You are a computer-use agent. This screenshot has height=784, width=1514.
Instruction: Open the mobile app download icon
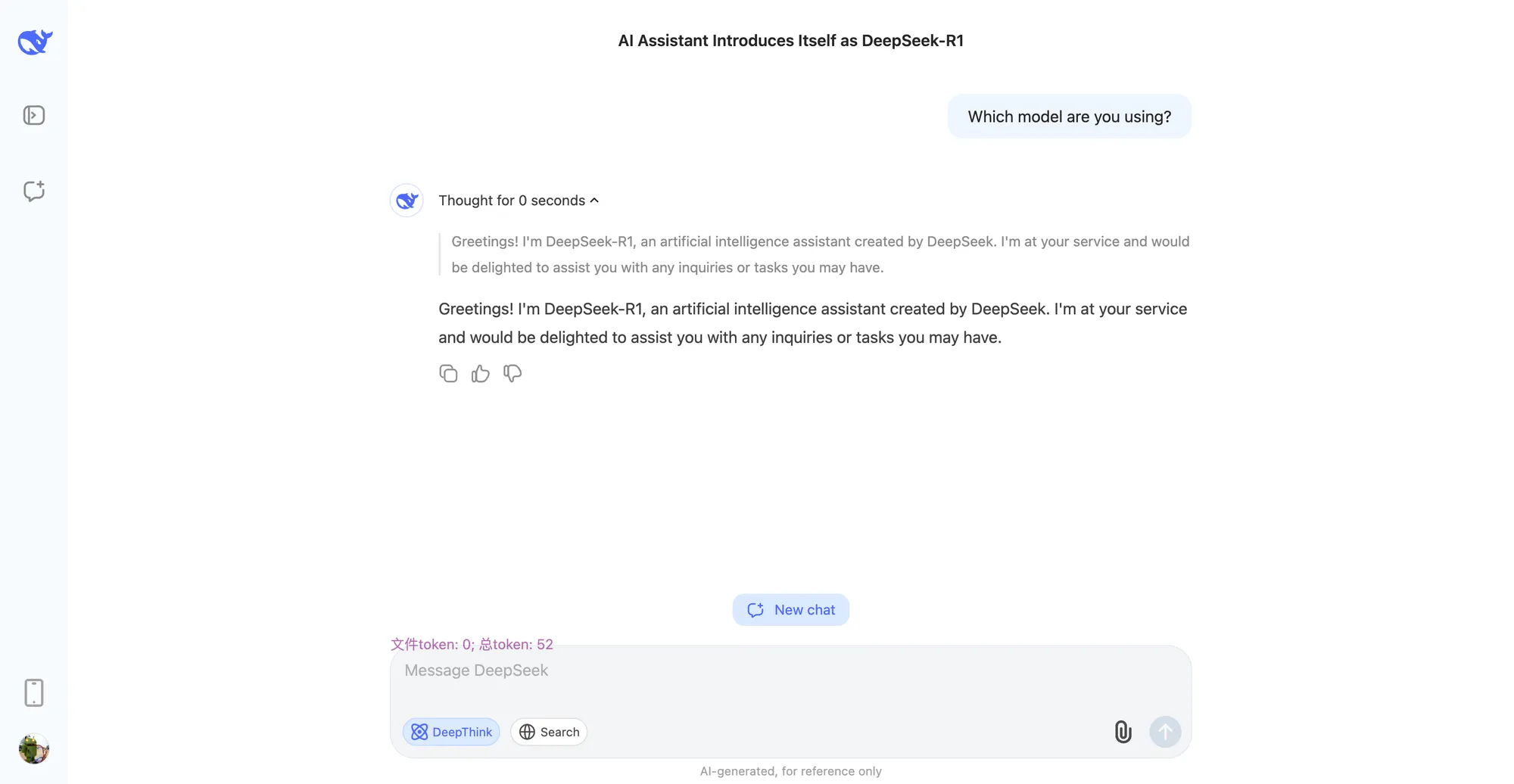tap(34, 692)
